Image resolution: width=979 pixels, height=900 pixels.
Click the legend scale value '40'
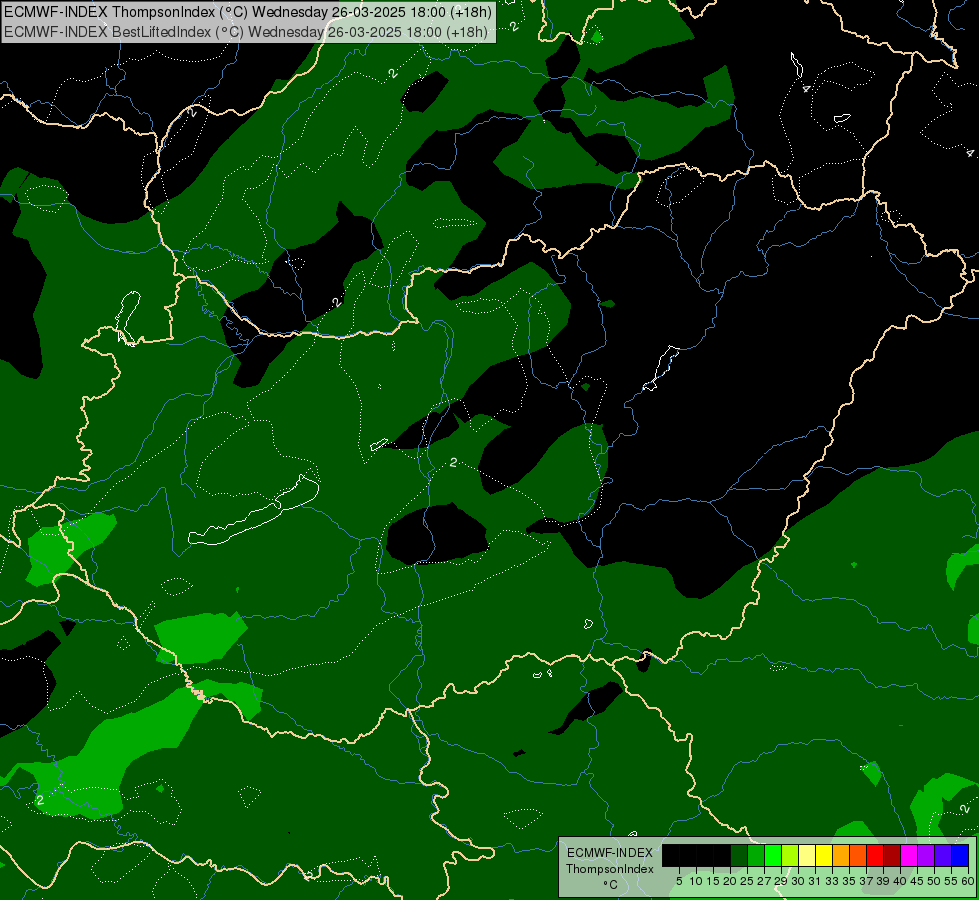pos(900,881)
